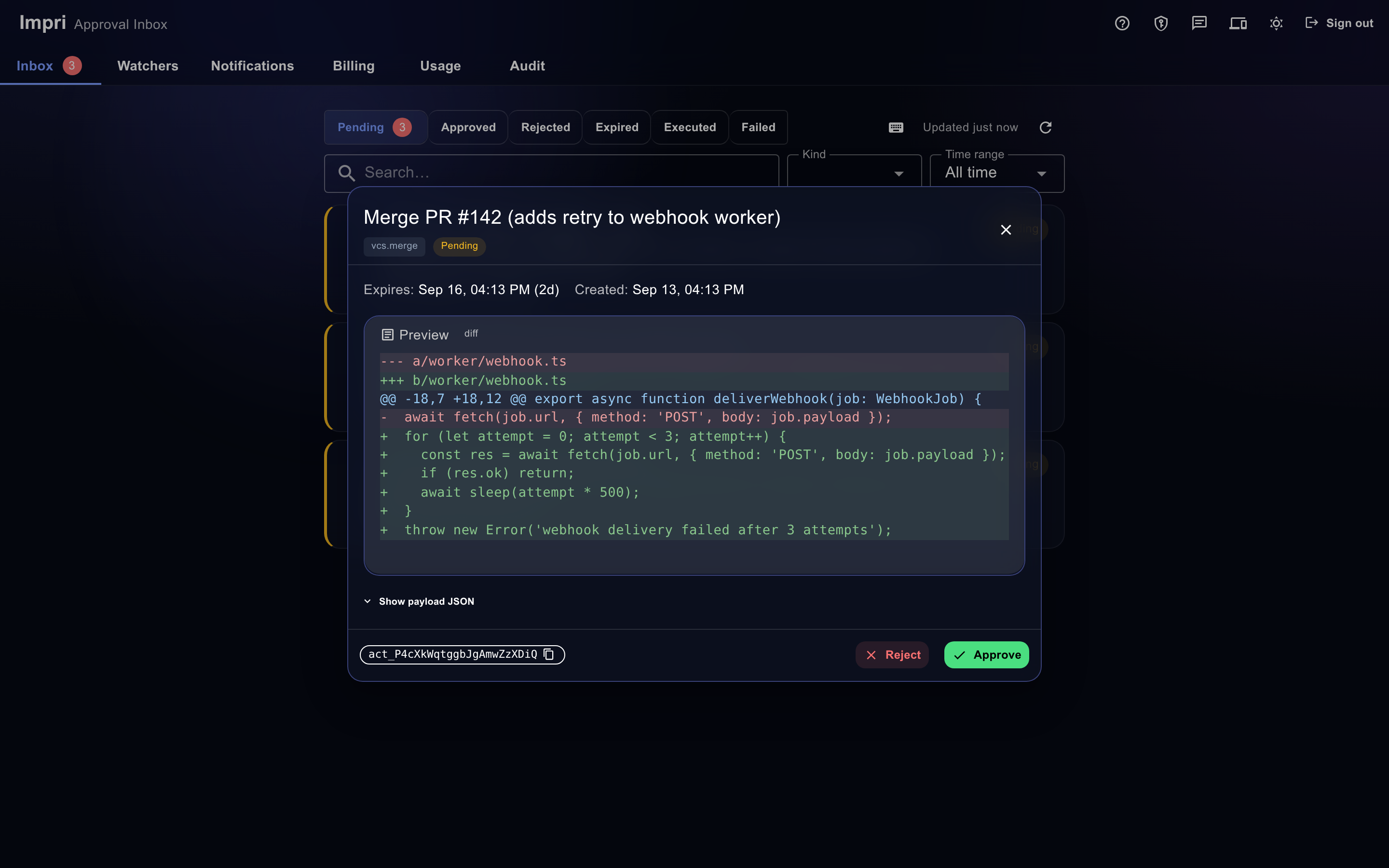The image size is (1389, 868).
Task: Open the feedback chat icon
Action: [x=1199, y=24]
